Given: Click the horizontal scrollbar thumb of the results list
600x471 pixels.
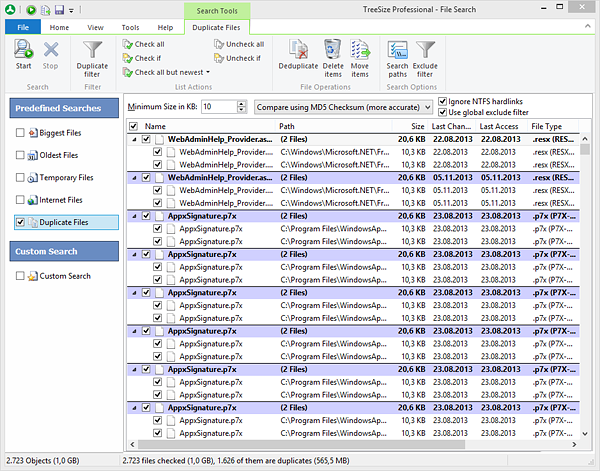Looking at the screenshot, I should click(x=302, y=444).
